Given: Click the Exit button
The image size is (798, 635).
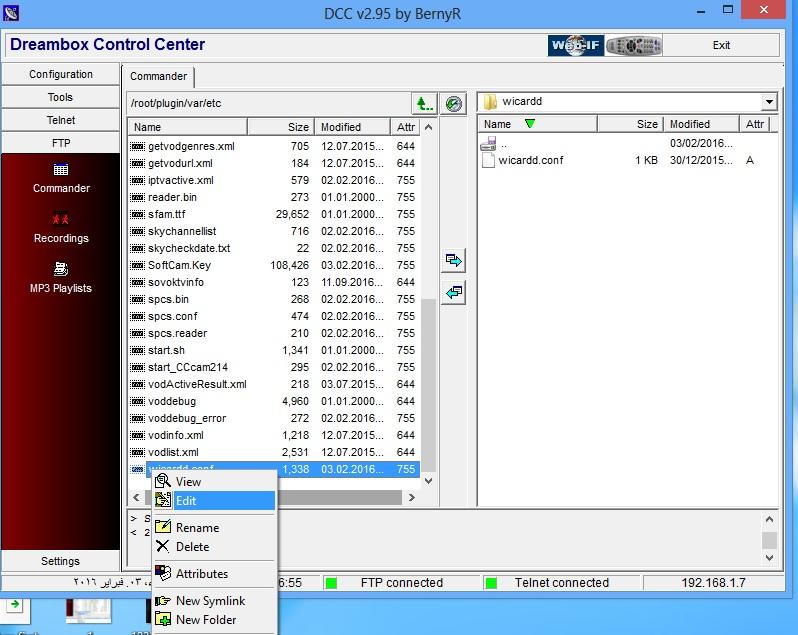Looking at the screenshot, I should click(x=721, y=45).
